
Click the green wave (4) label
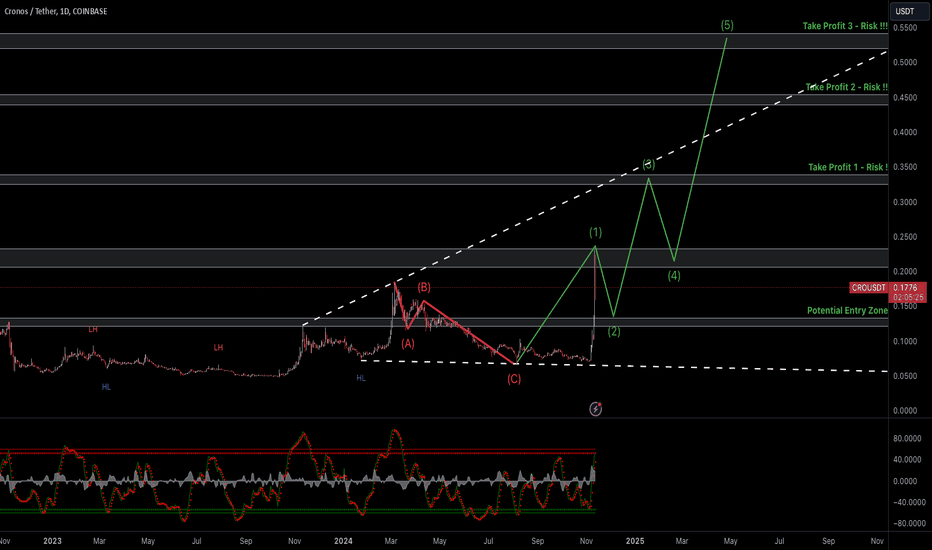coord(674,276)
